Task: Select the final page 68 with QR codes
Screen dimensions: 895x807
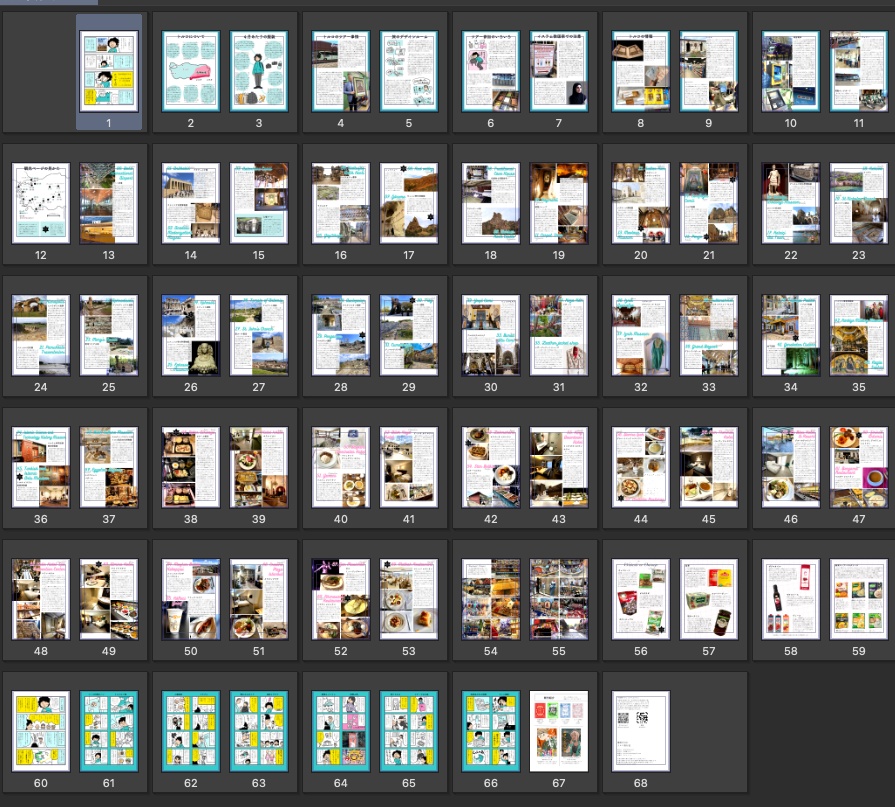Action: pyautogui.click(x=640, y=731)
